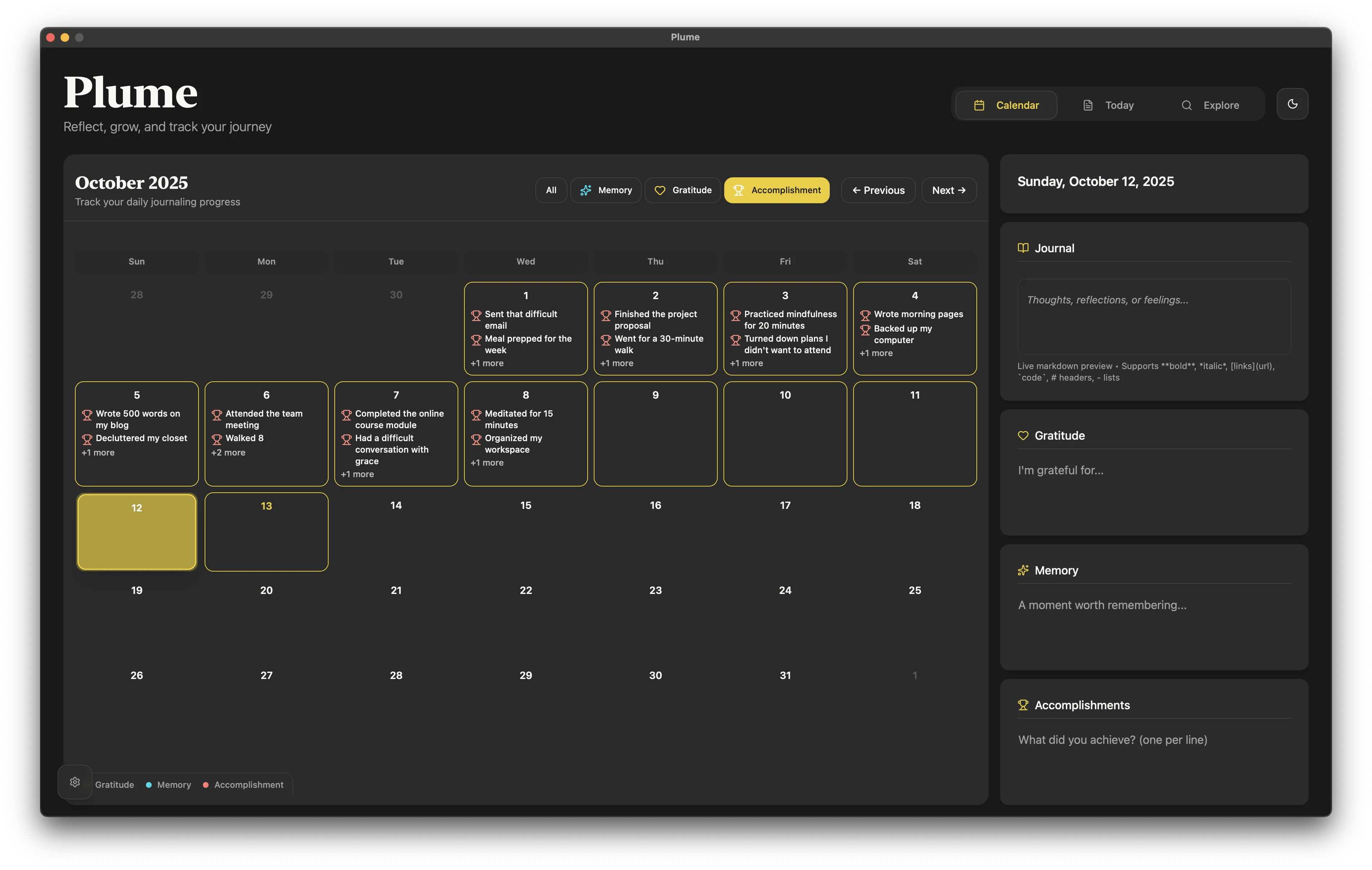
Task: Click trophy icon next to 'Wrote morning pages'
Action: coord(865,315)
